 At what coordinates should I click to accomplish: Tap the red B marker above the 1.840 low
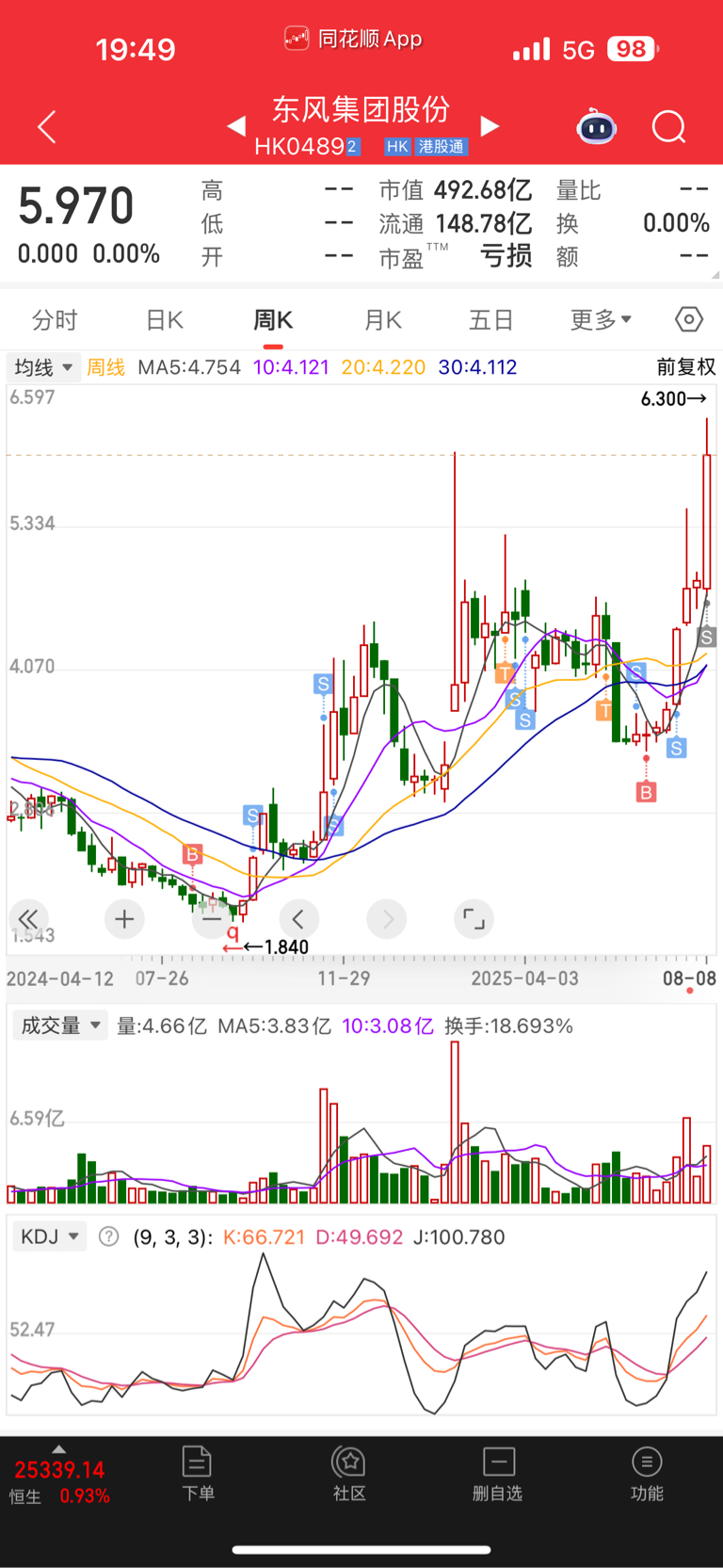point(193,854)
